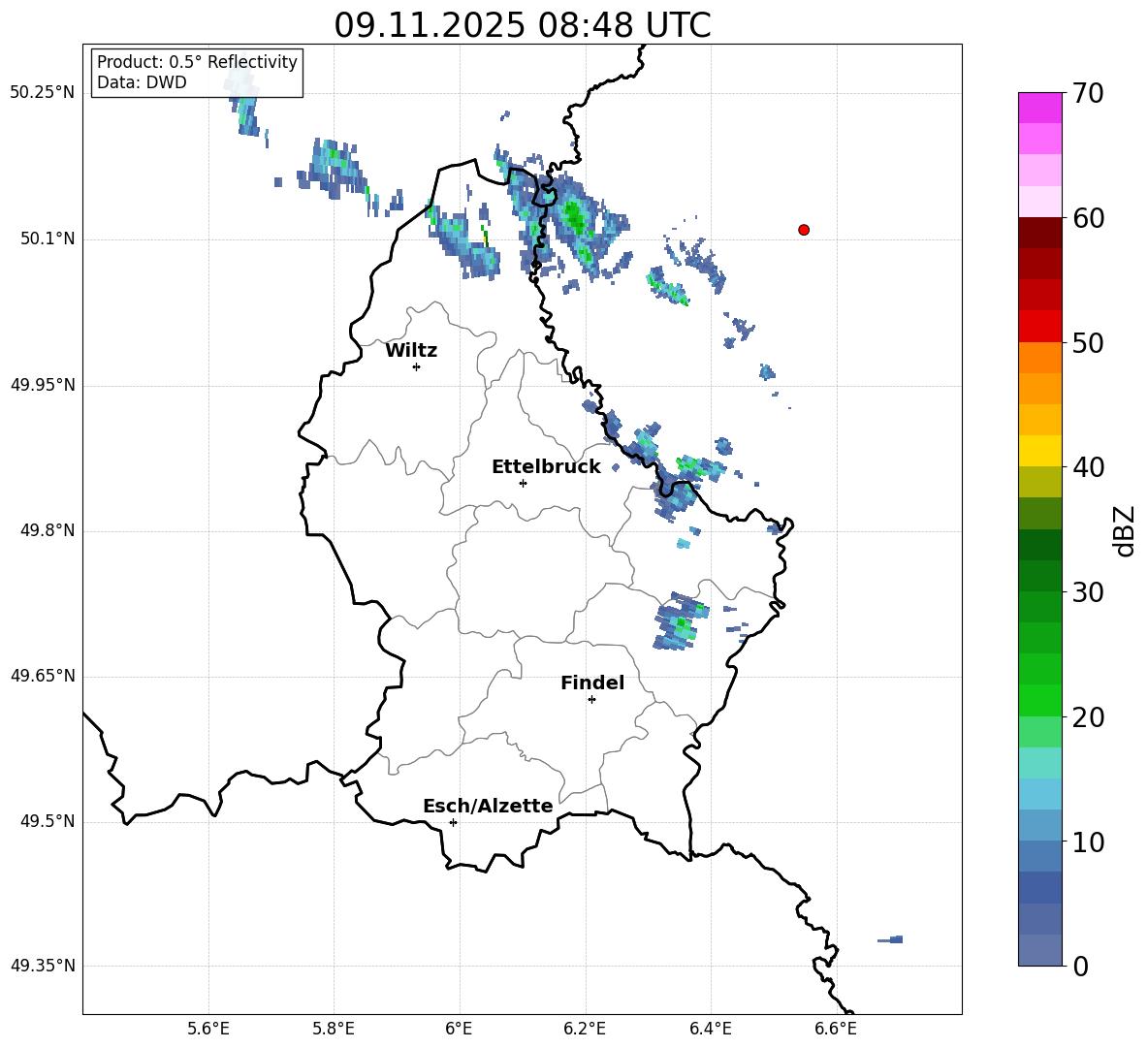The height and width of the screenshot is (1048, 1148).
Task: Click the 0 dBZ colorbar label
Action: click(1081, 966)
